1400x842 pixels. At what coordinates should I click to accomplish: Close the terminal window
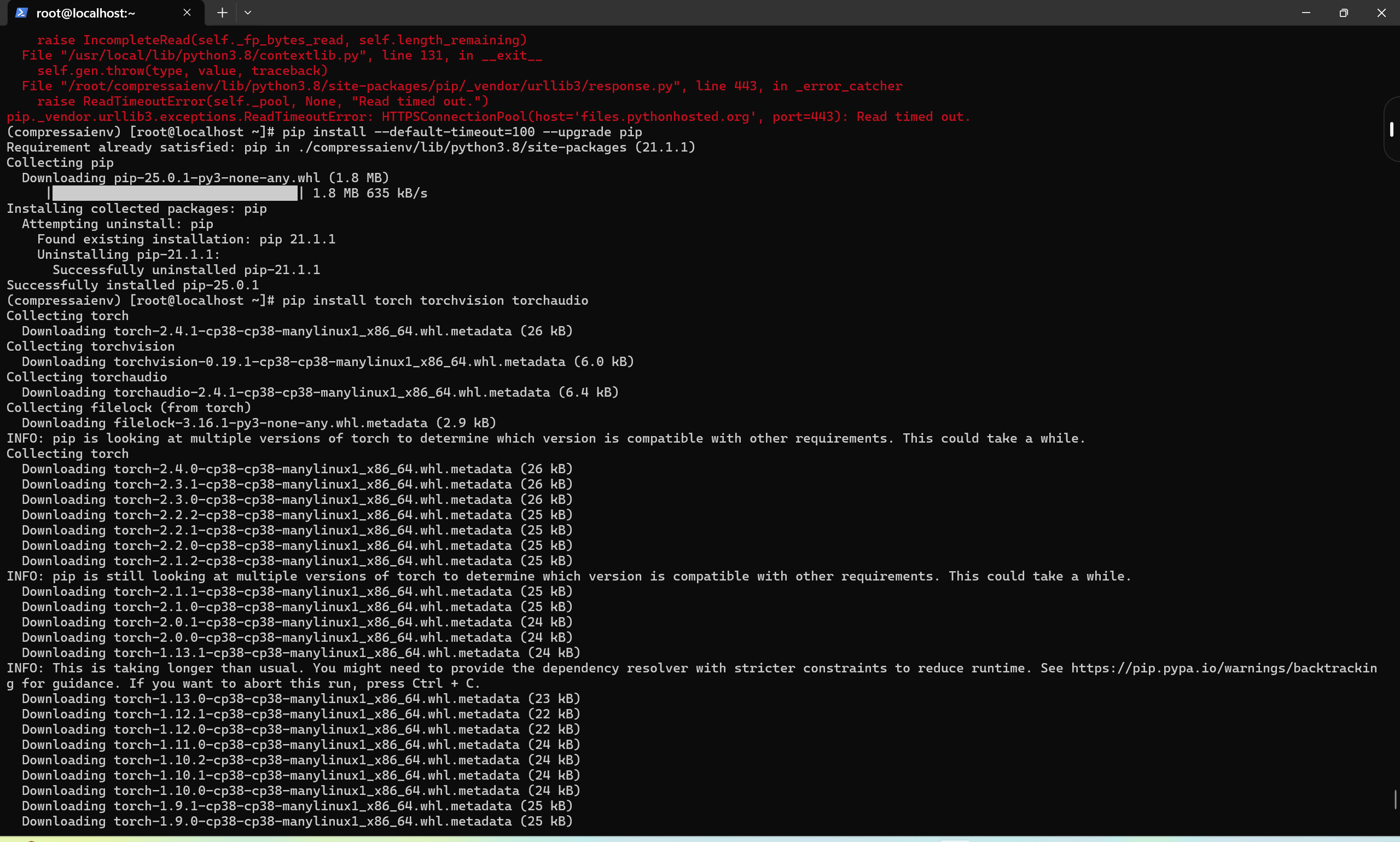pyautogui.click(x=1381, y=13)
